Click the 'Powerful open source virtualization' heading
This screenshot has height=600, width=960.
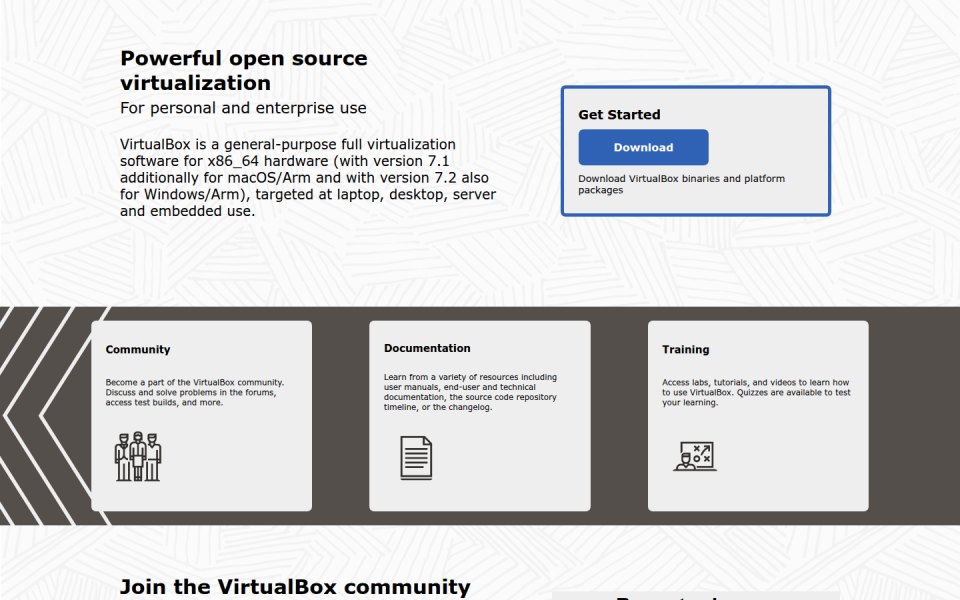coord(244,70)
